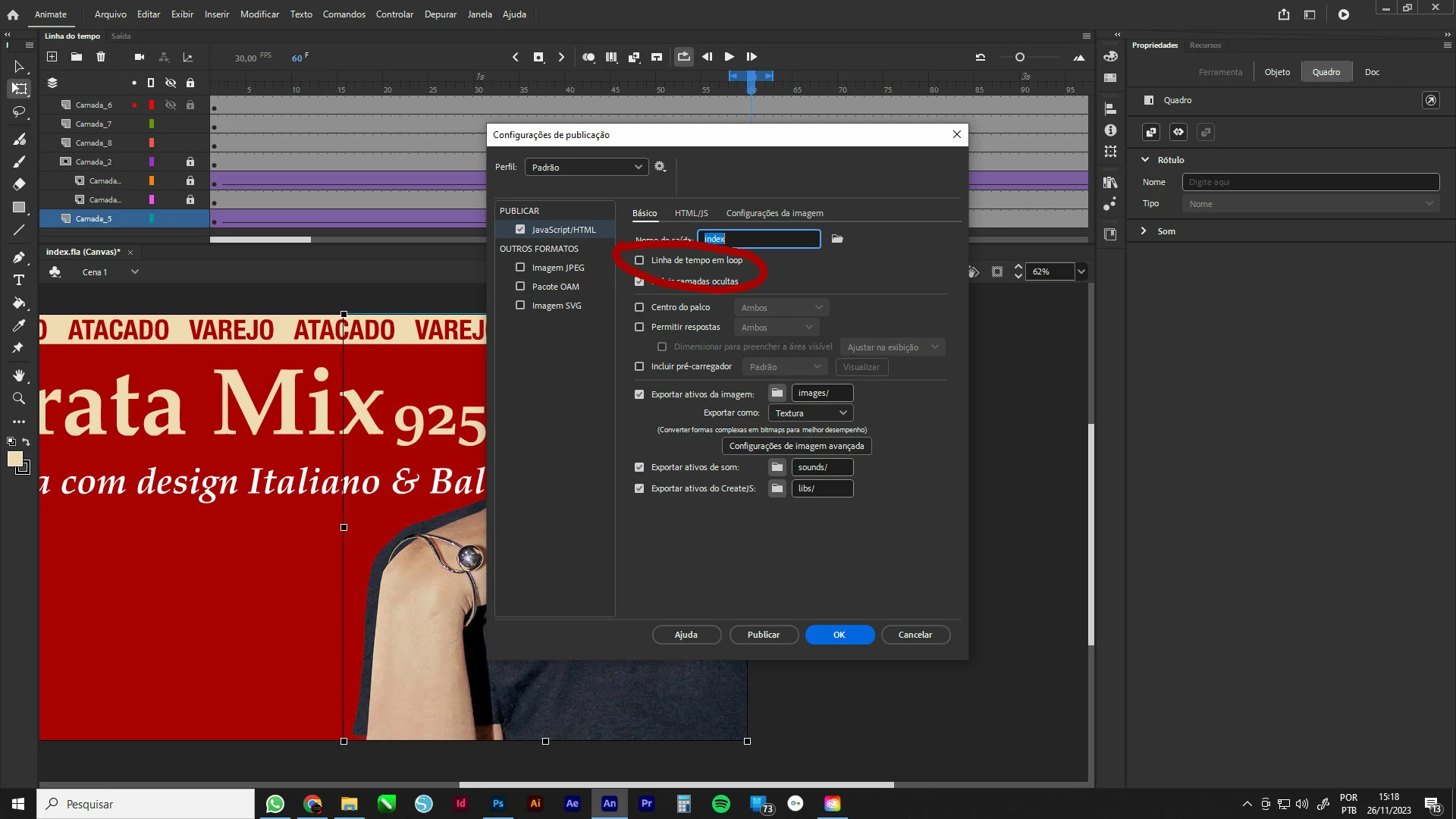The height and width of the screenshot is (819, 1456).
Task: Click the fill color swatch
Action: [14, 459]
